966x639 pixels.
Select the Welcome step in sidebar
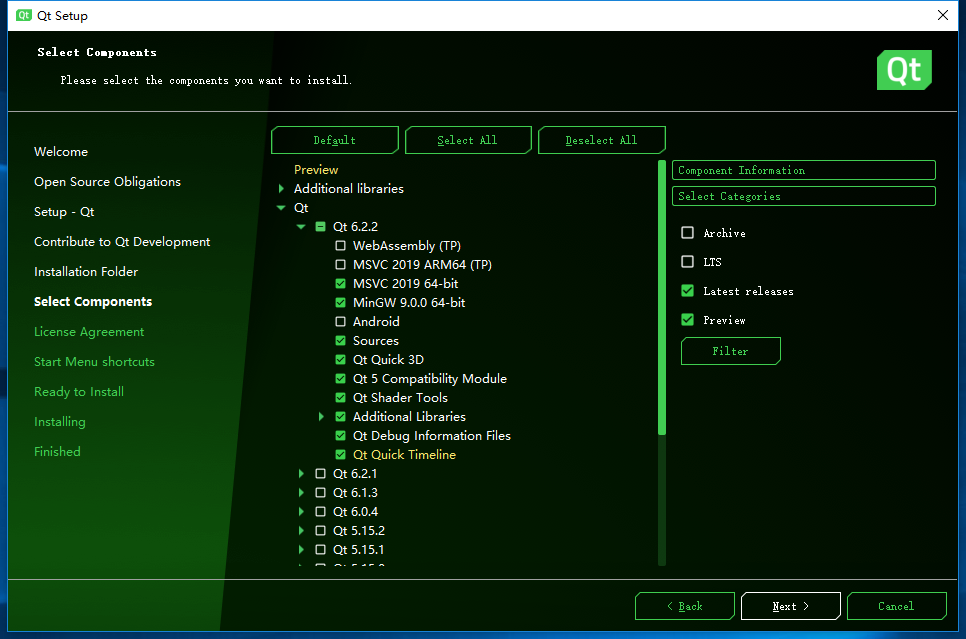(x=61, y=152)
